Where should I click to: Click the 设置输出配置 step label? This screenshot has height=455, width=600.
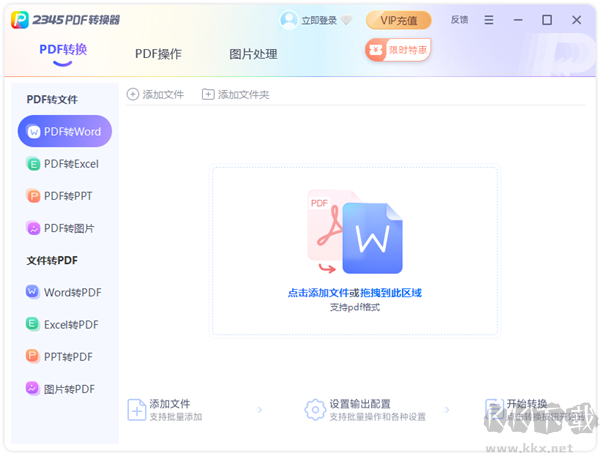(x=360, y=404)
